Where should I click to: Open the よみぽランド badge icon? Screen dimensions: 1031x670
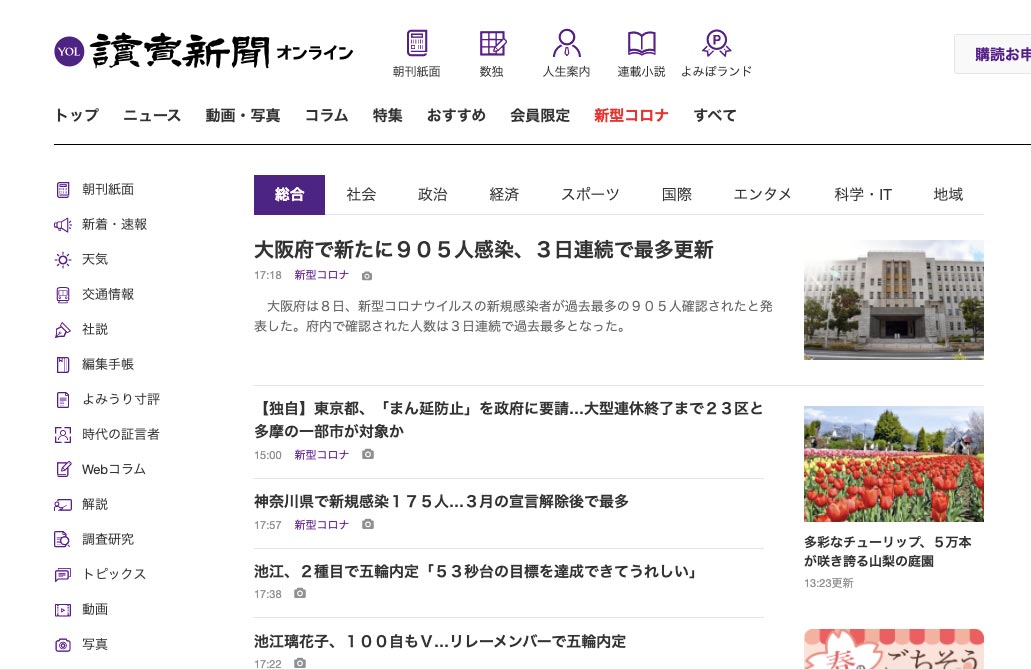tap(716, 43)
